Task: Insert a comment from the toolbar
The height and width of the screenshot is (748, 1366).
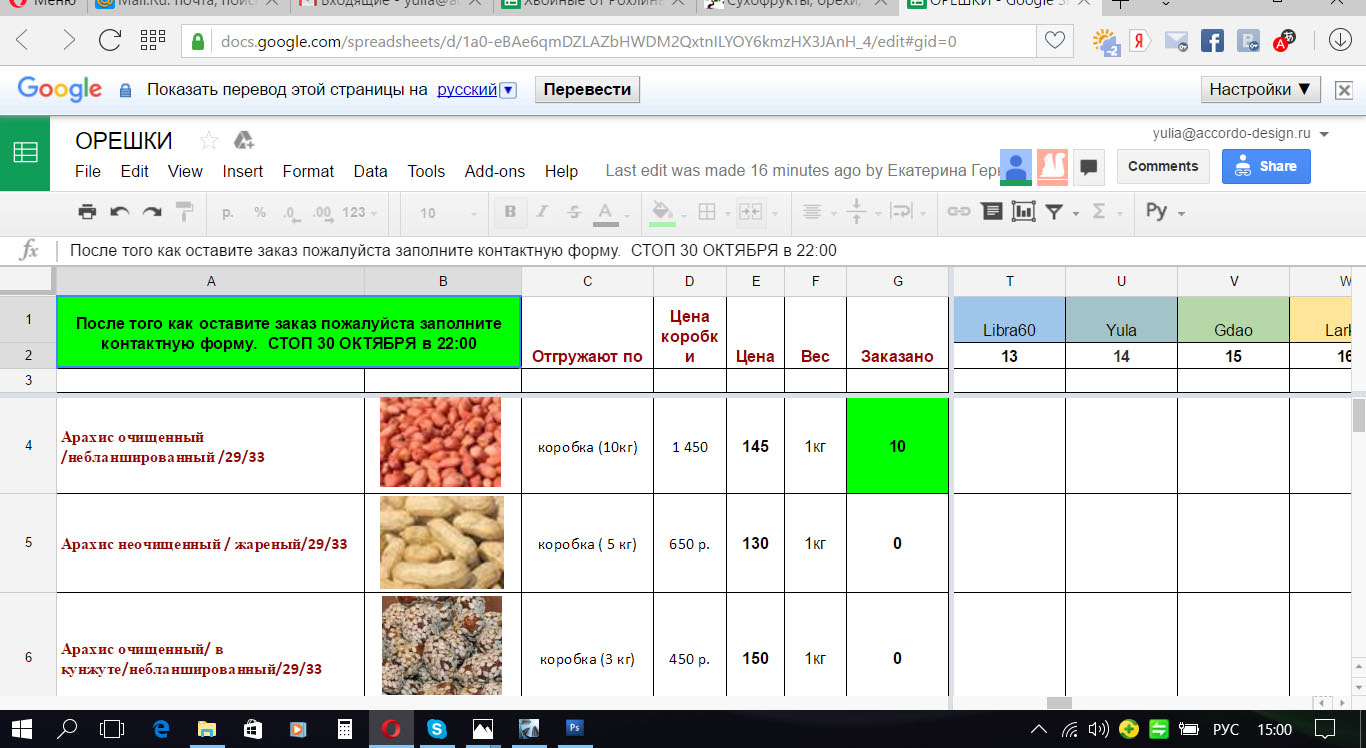Action: 991,212
